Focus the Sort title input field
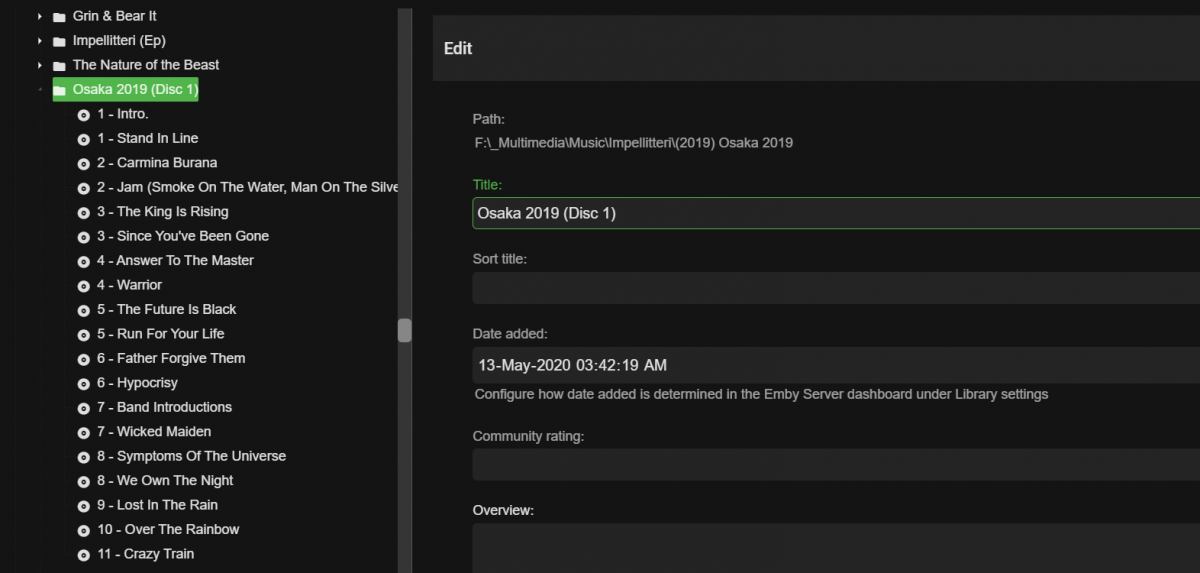1200x573 pixels. click(x=835, y=288)
